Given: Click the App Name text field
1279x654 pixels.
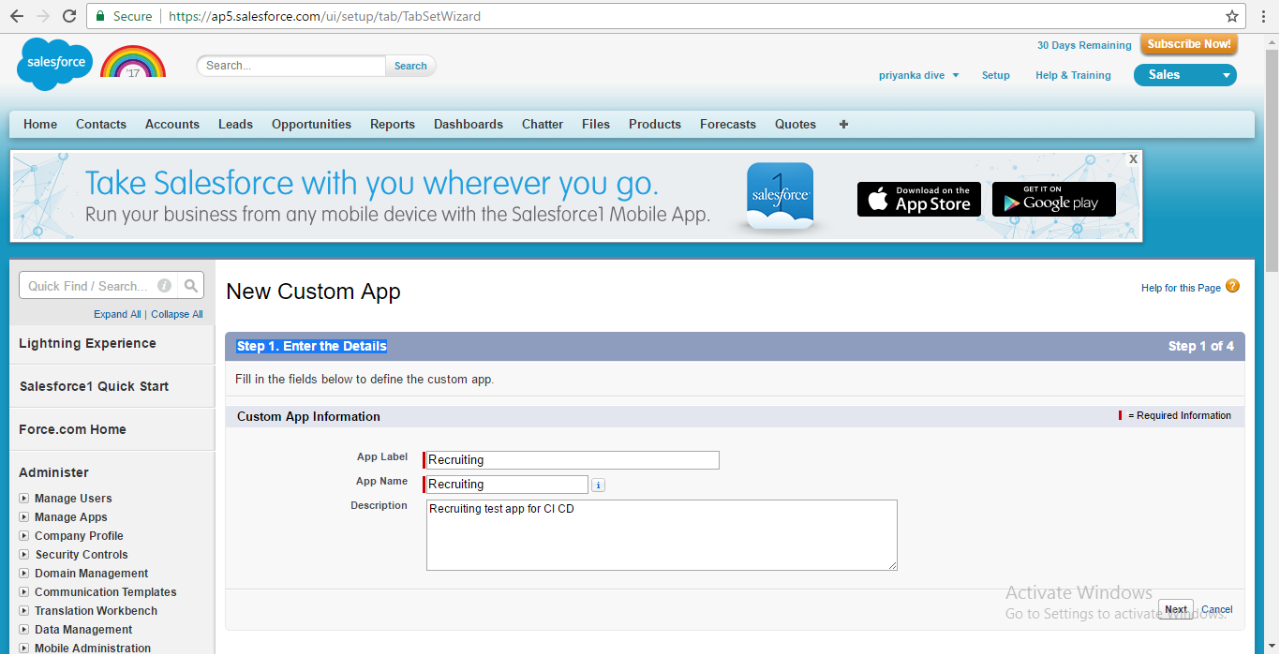Looking at the screenshot, I should pyautogui.click(x=506, y=484).
